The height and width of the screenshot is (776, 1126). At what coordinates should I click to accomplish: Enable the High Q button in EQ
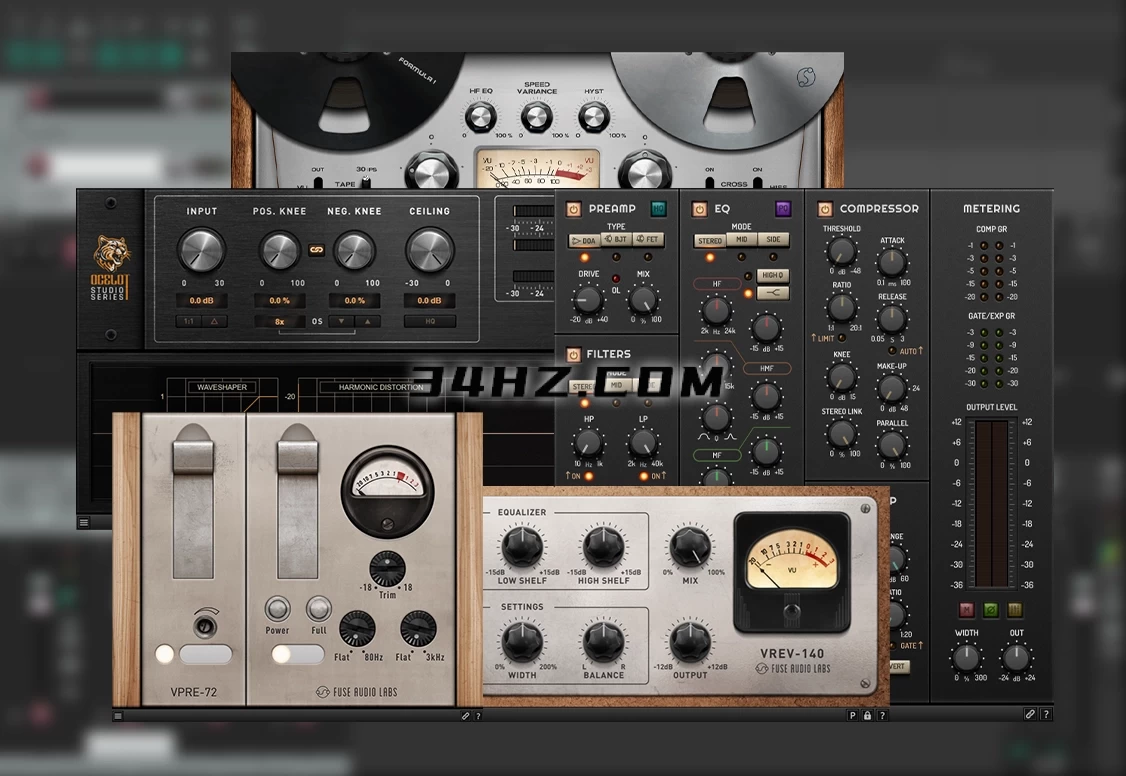click(773, 276)
